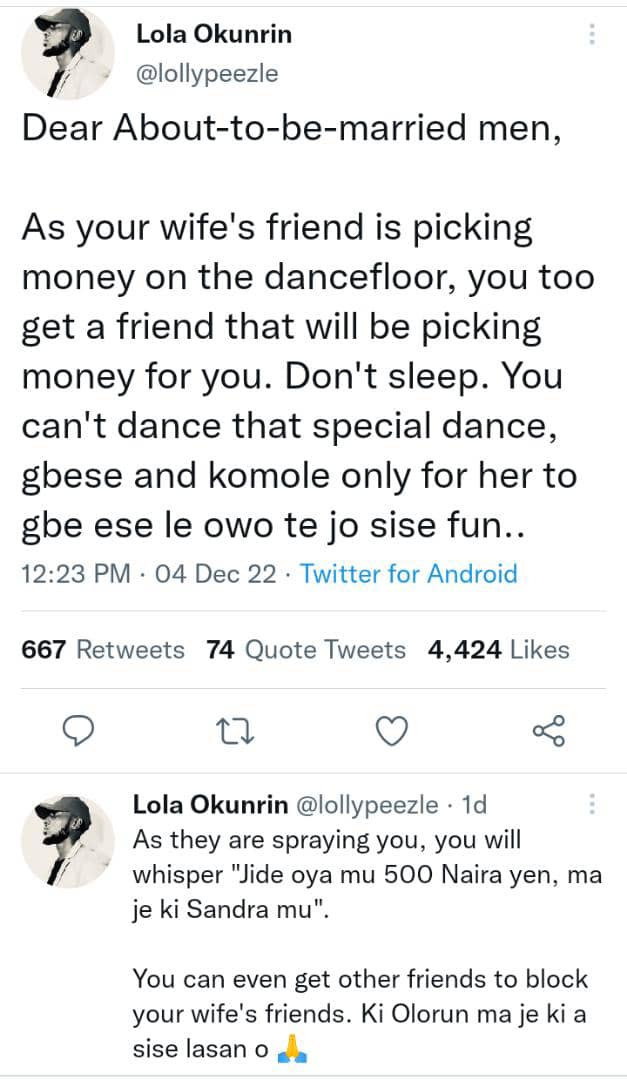Click the Twitter for Android source link
Screen dimensions: 627x1080
[x=408, y=574]
